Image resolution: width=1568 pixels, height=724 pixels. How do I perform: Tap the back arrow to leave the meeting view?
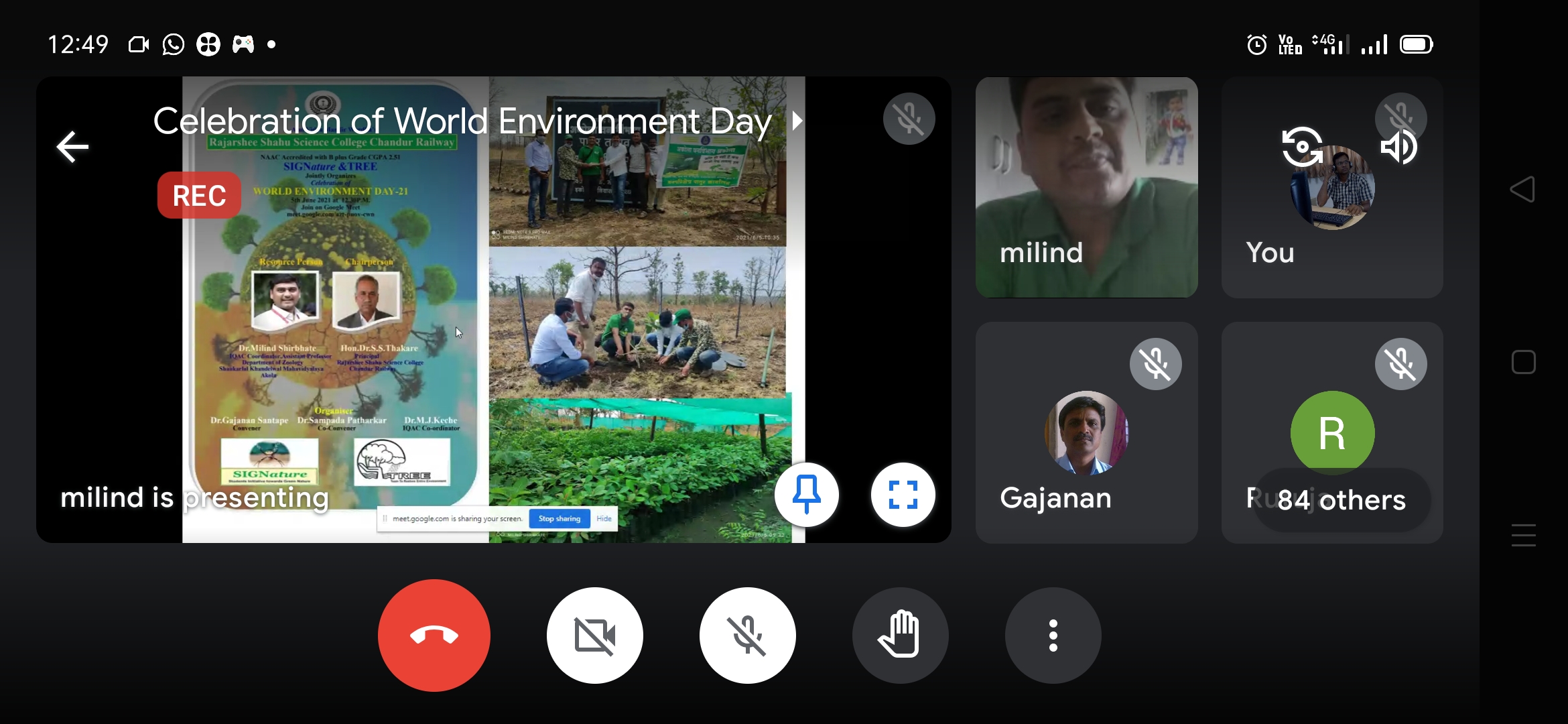click(x=72, y=147)
